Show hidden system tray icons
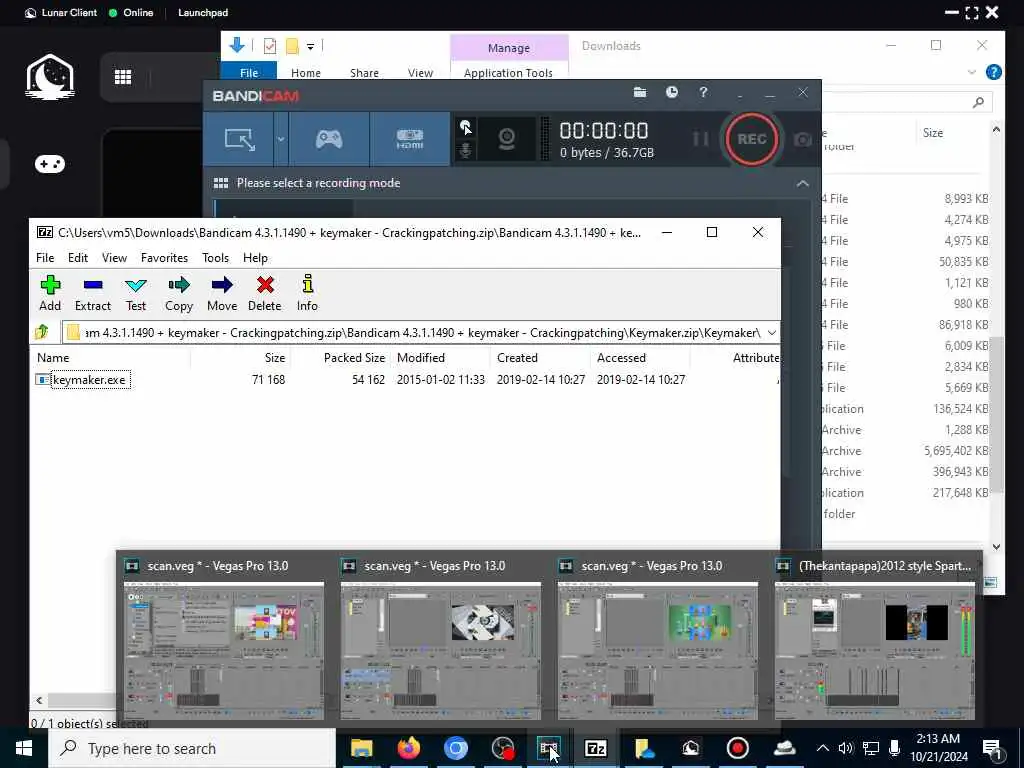This screenshot has width=1024, height=768. pyautogui.click(x=823, y=748)
